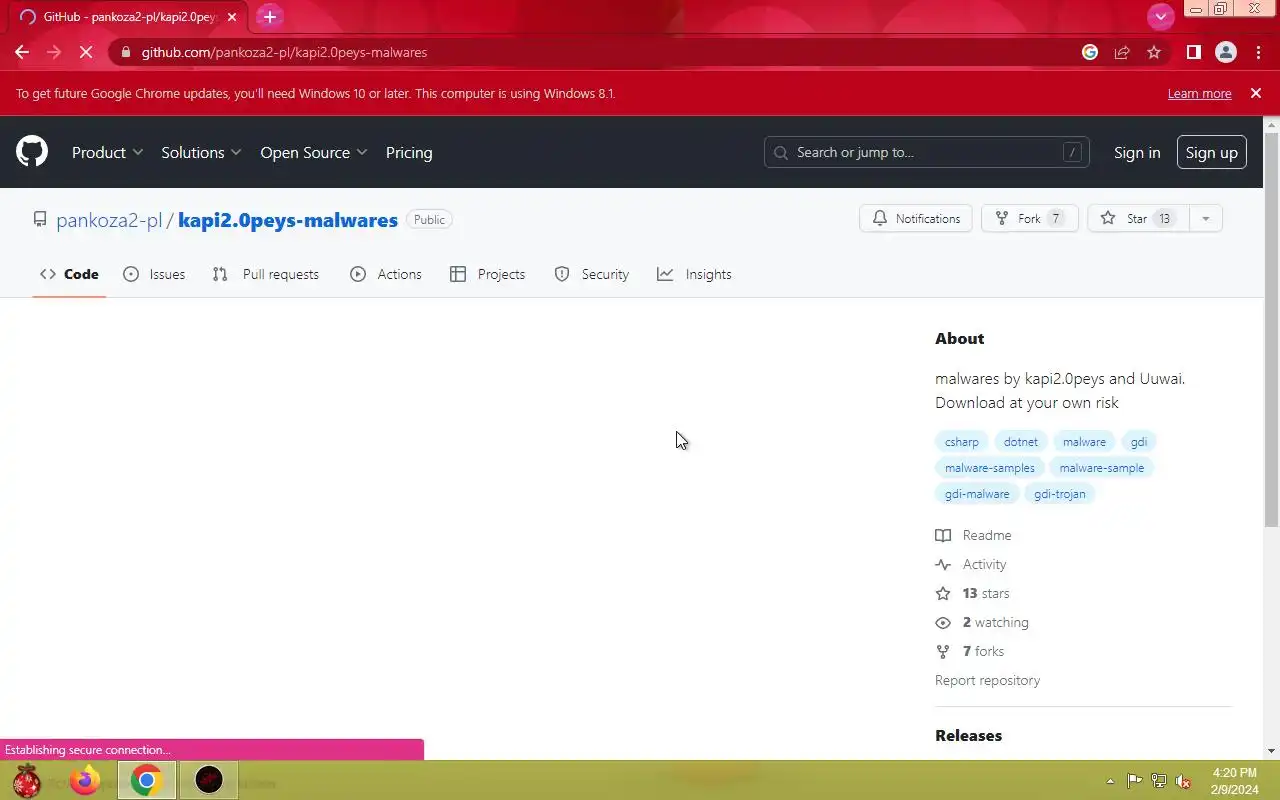This screenshot has height=800, width=1280.
Task: Select the malware topic tag
Action: [1084, 441]
